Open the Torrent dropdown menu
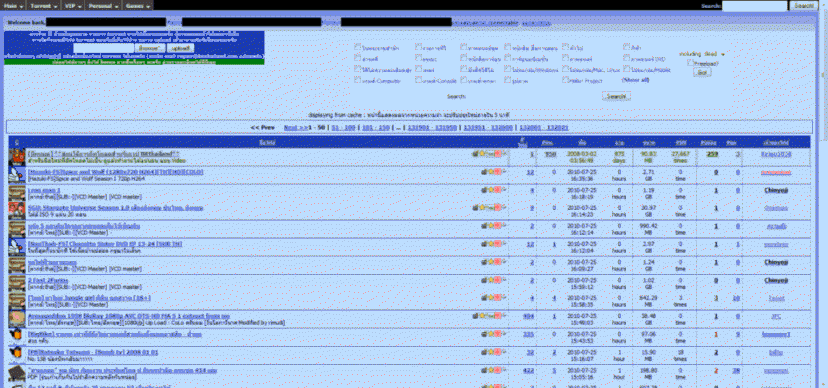The width and height of the screenshot is (828, 388). coord(43,5)
